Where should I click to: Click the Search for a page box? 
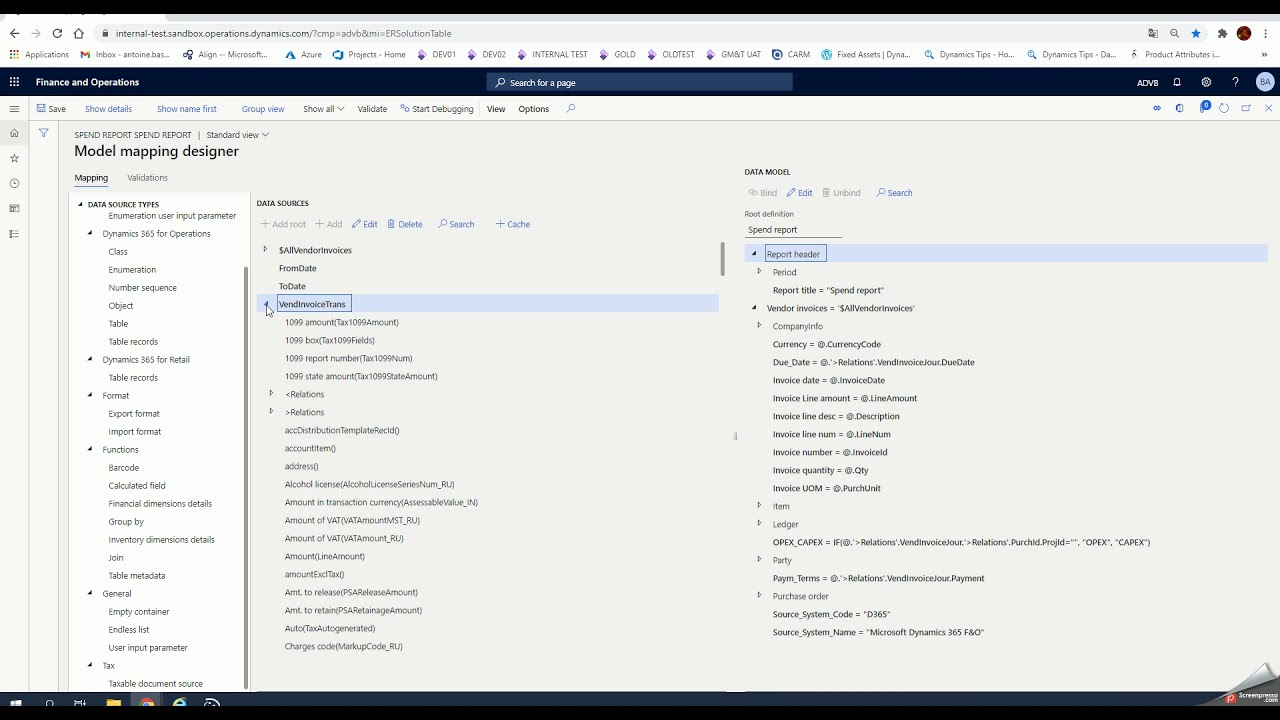640,82
